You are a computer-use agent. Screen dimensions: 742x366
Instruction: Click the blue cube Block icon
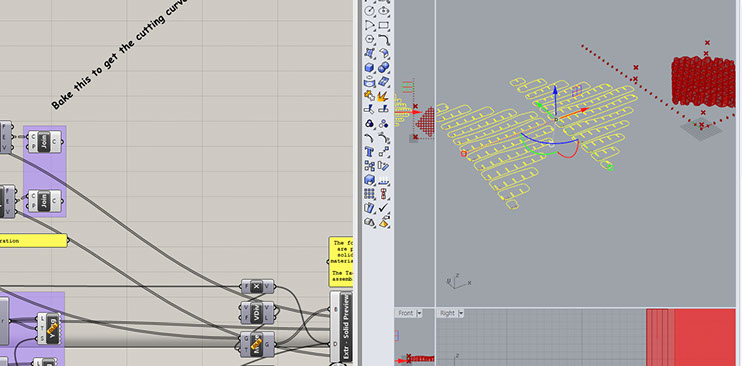pyautogui.click(x=370, y=180)
